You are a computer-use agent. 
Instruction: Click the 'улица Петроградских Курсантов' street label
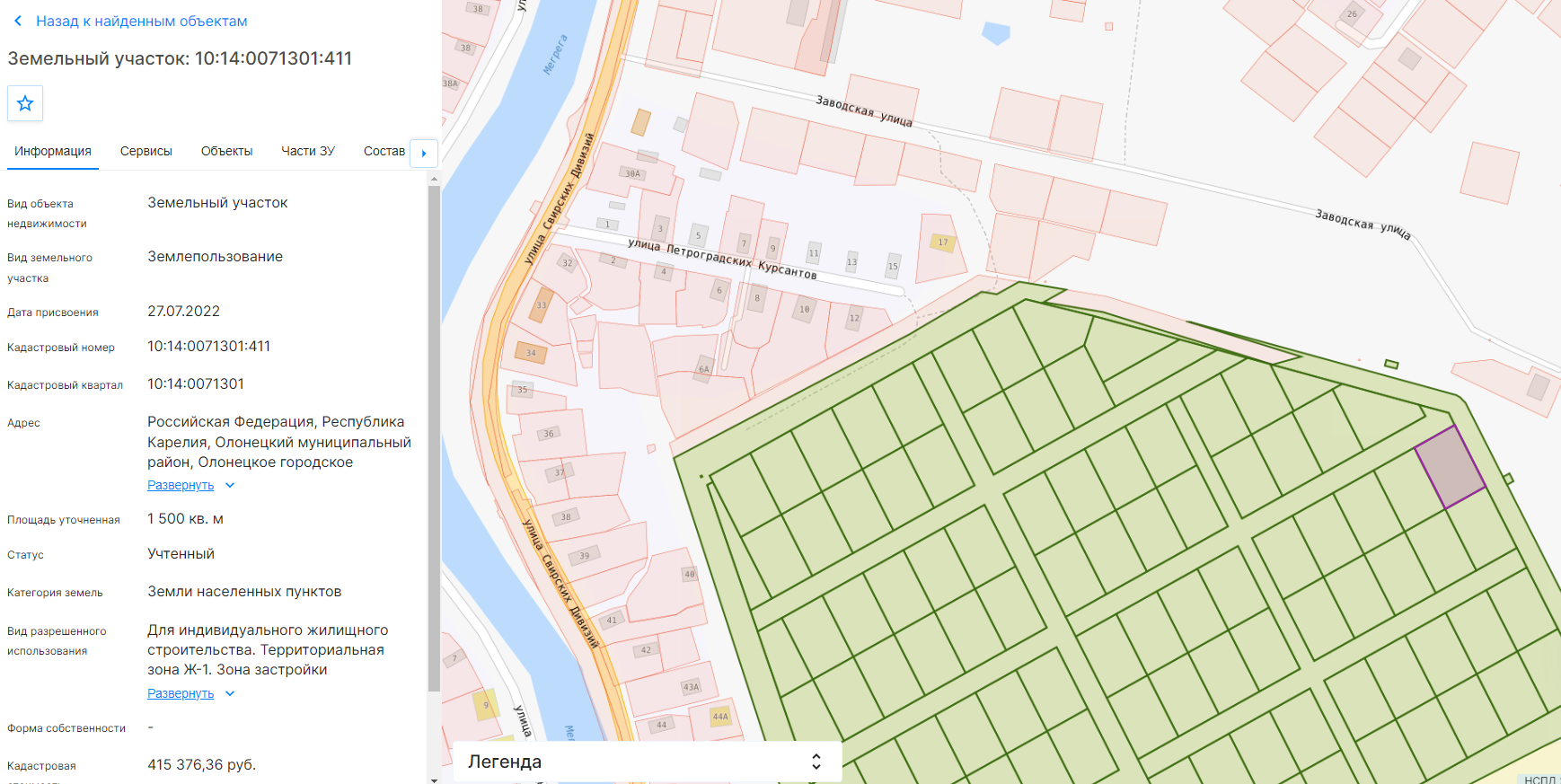click(722, 259)
